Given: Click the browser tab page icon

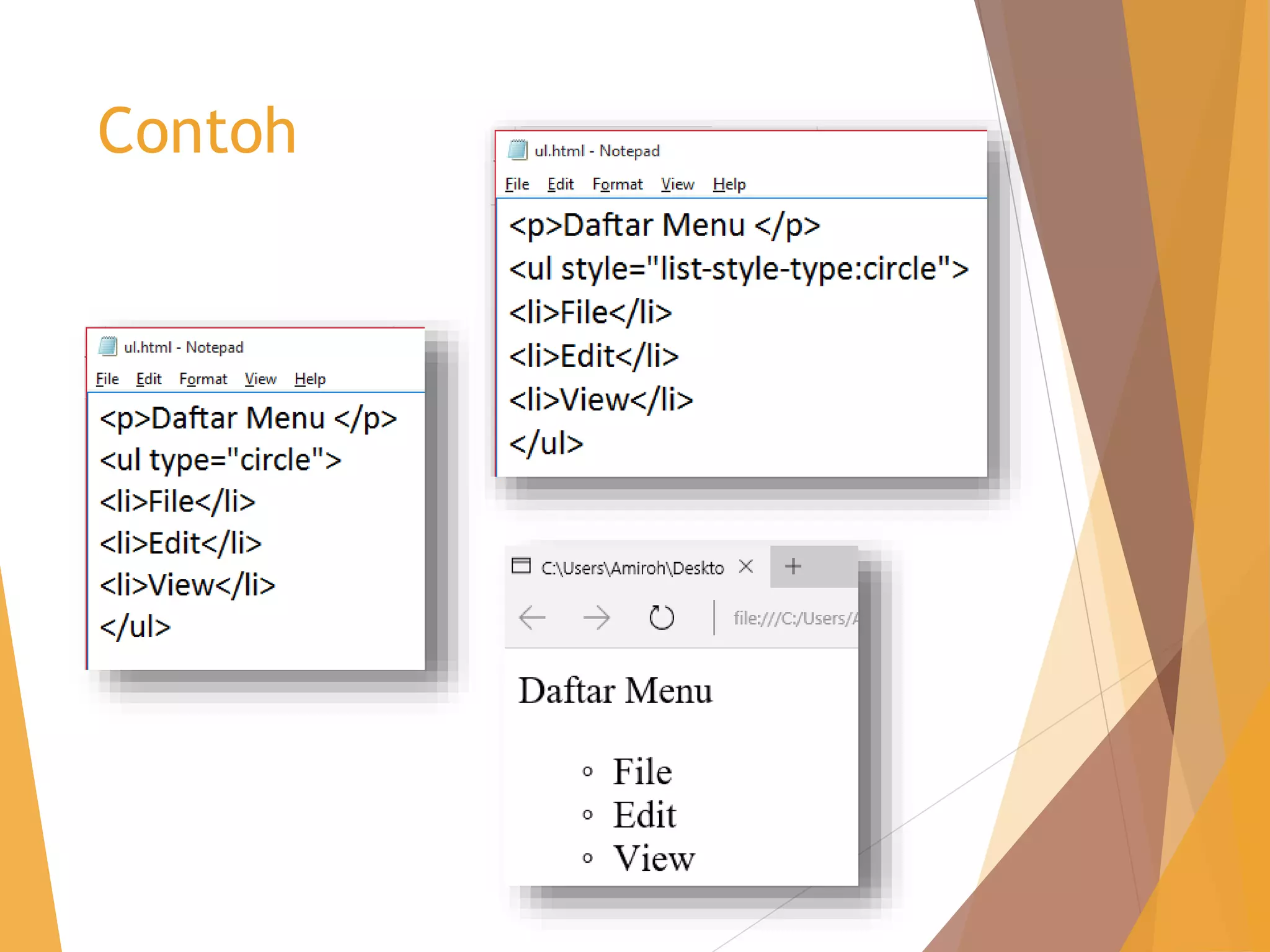Looking at the screenshot, I should coord(521,566).
